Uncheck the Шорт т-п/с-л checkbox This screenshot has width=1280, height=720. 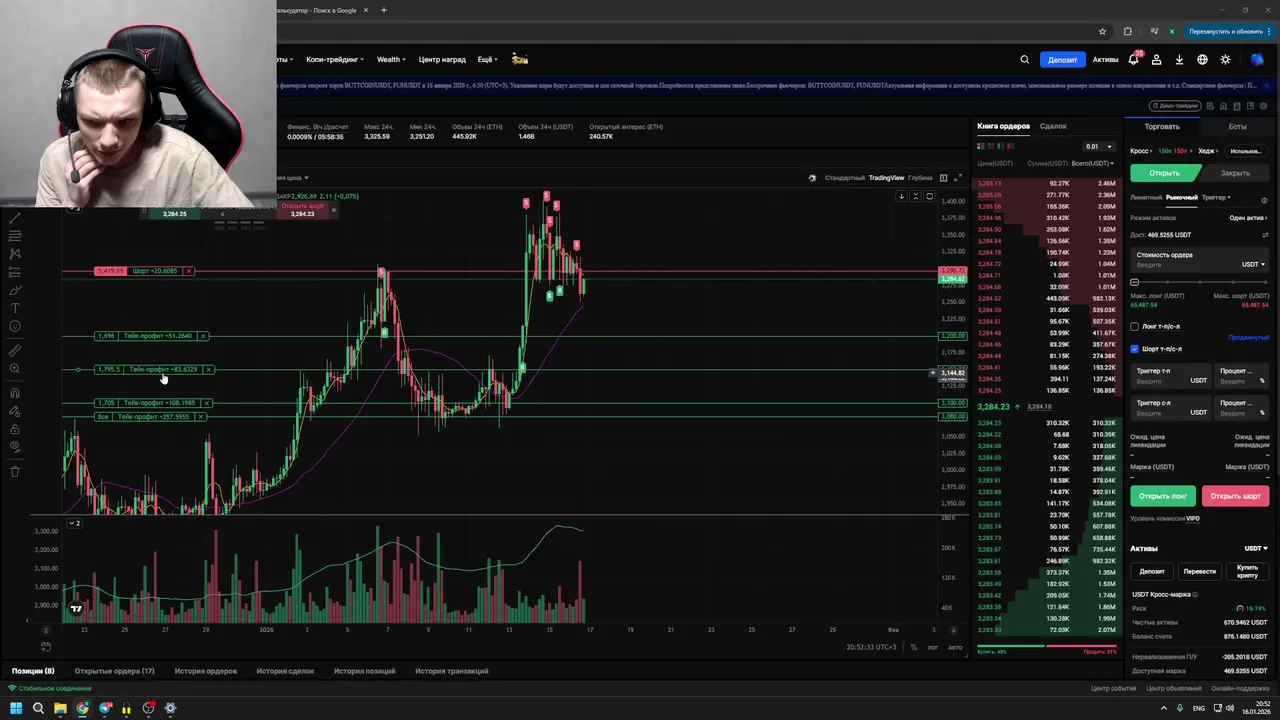click(x=1134, y=349)
